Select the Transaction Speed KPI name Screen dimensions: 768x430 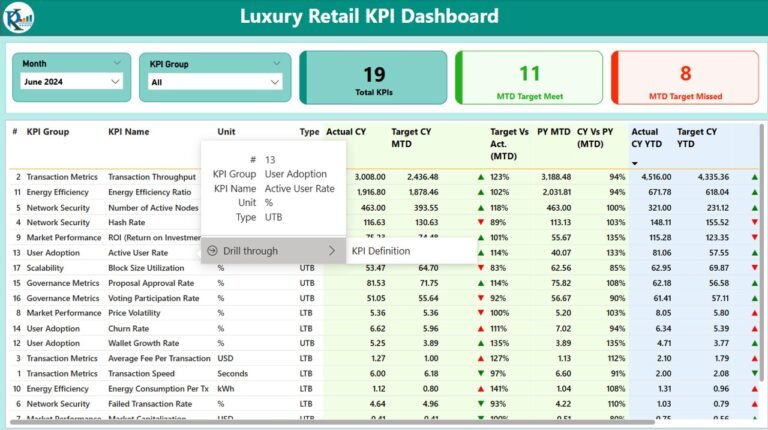click(141, 373)
